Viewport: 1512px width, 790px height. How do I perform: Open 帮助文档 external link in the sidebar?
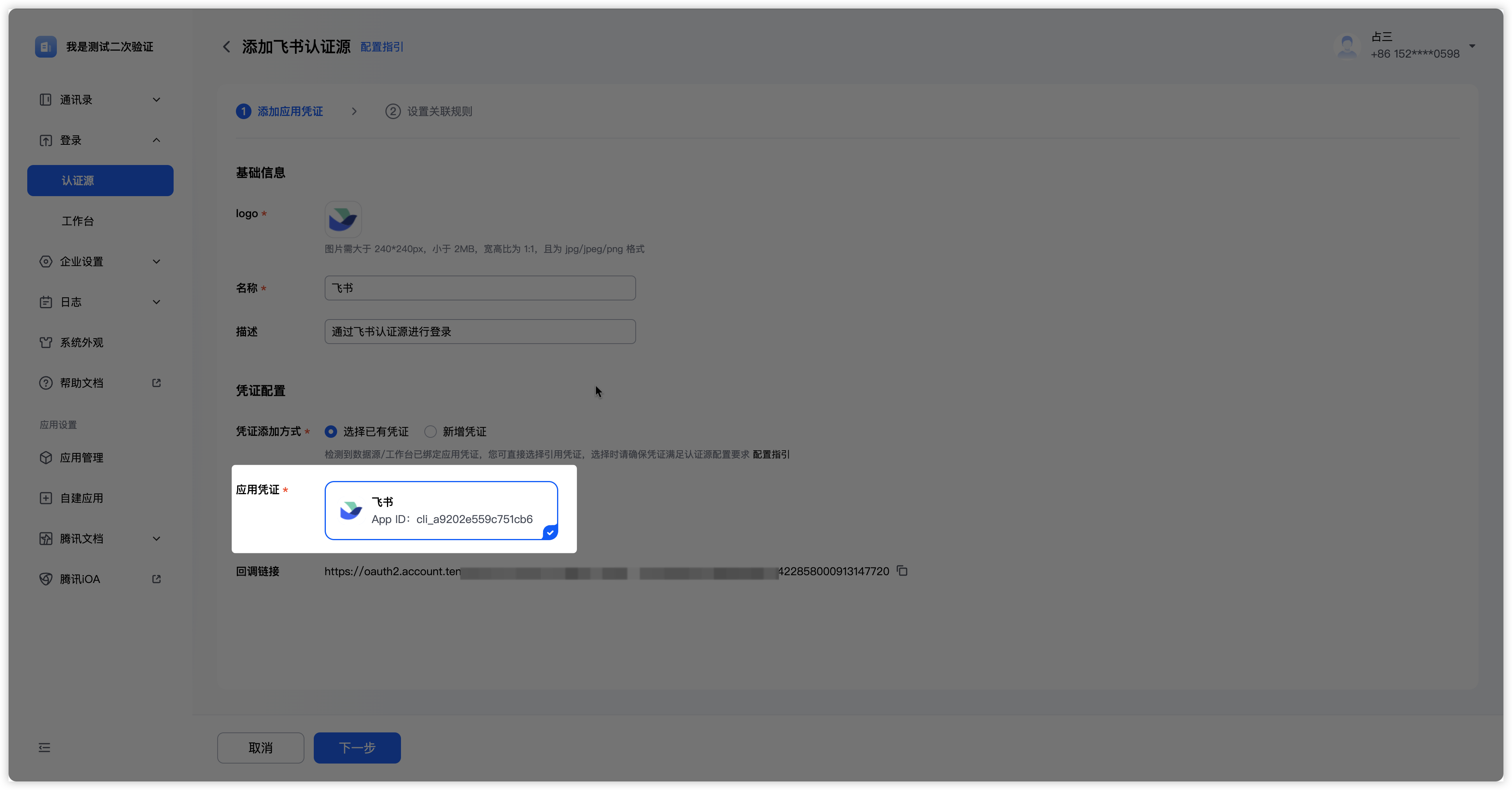pos(82,383)
